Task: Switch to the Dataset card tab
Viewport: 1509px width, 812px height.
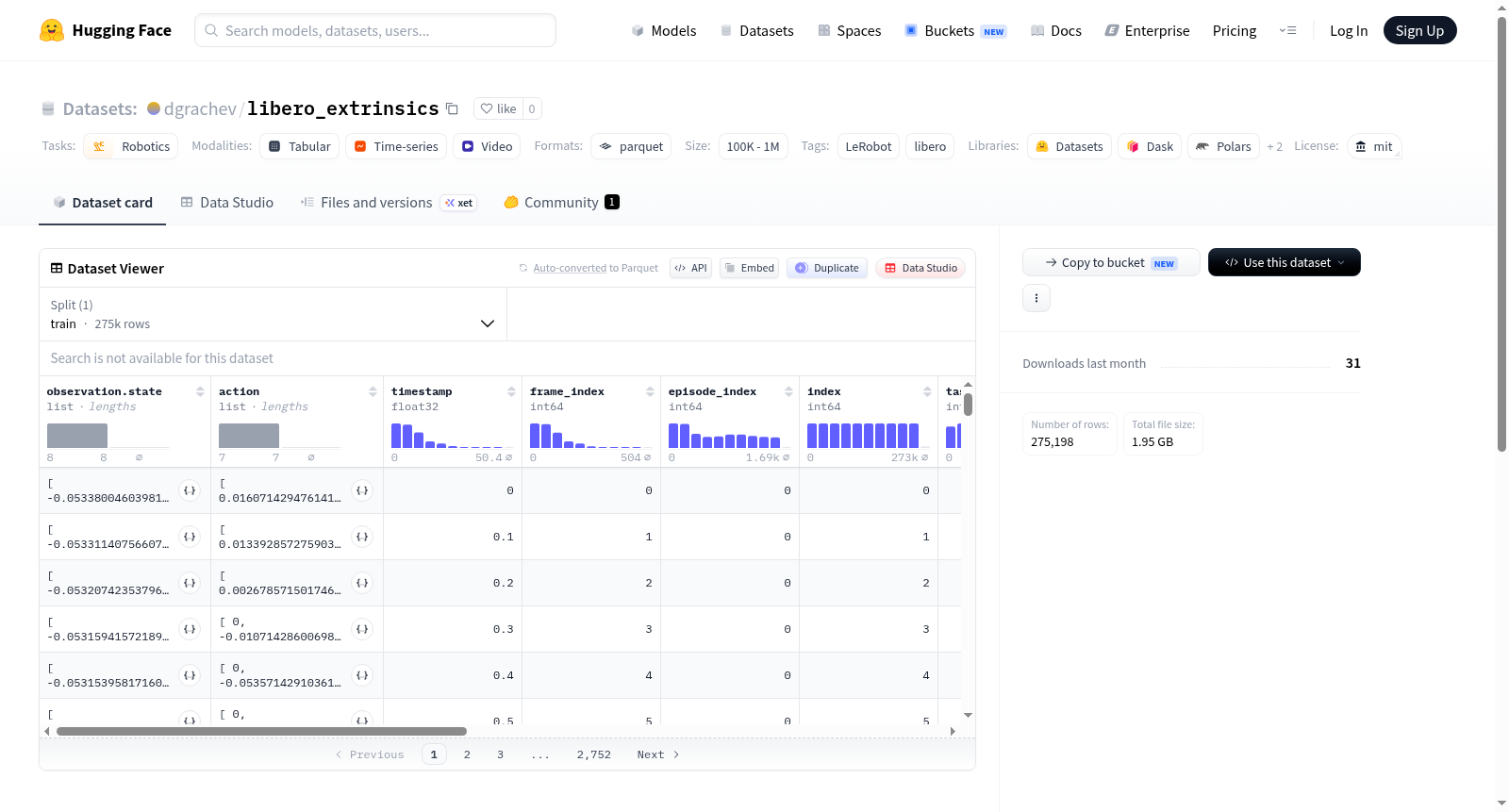Action: pos(103,203)
